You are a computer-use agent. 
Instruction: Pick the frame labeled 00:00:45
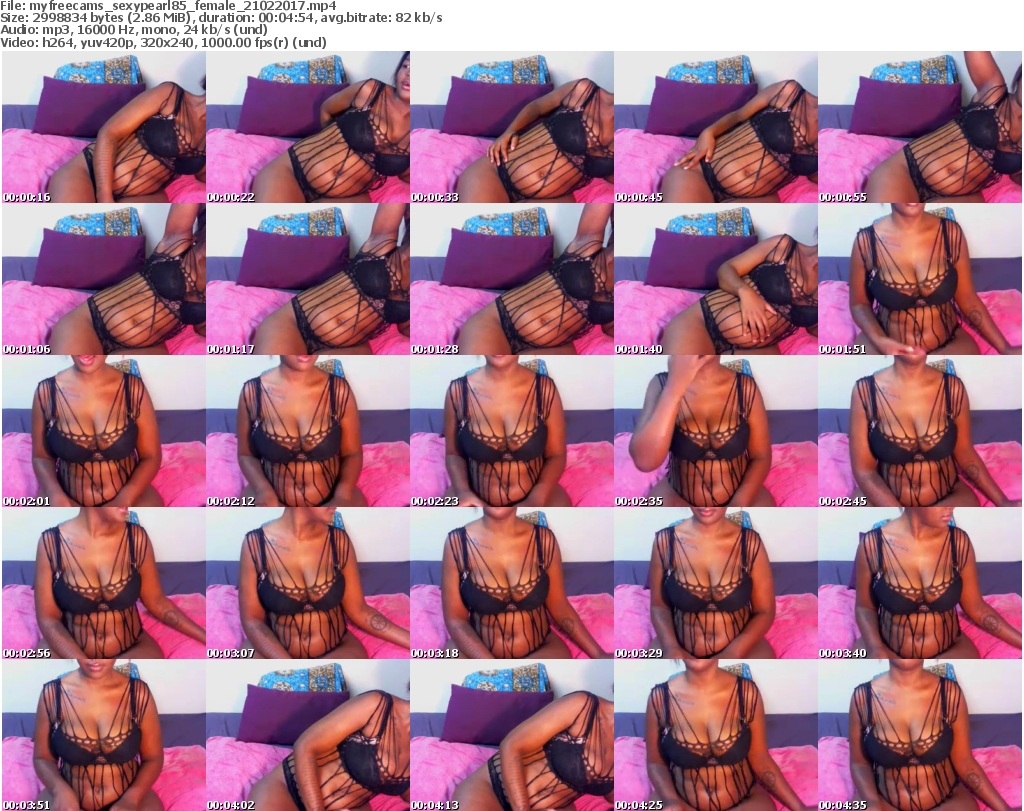coord(716,127)
